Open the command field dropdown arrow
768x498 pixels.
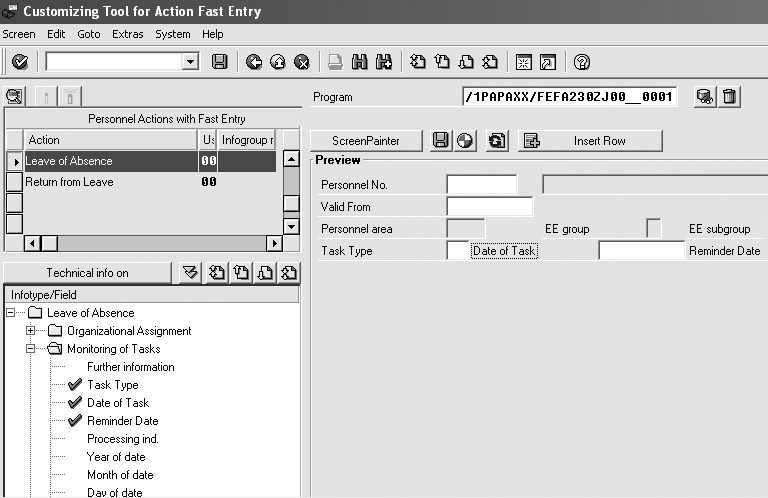pos(190,62)
